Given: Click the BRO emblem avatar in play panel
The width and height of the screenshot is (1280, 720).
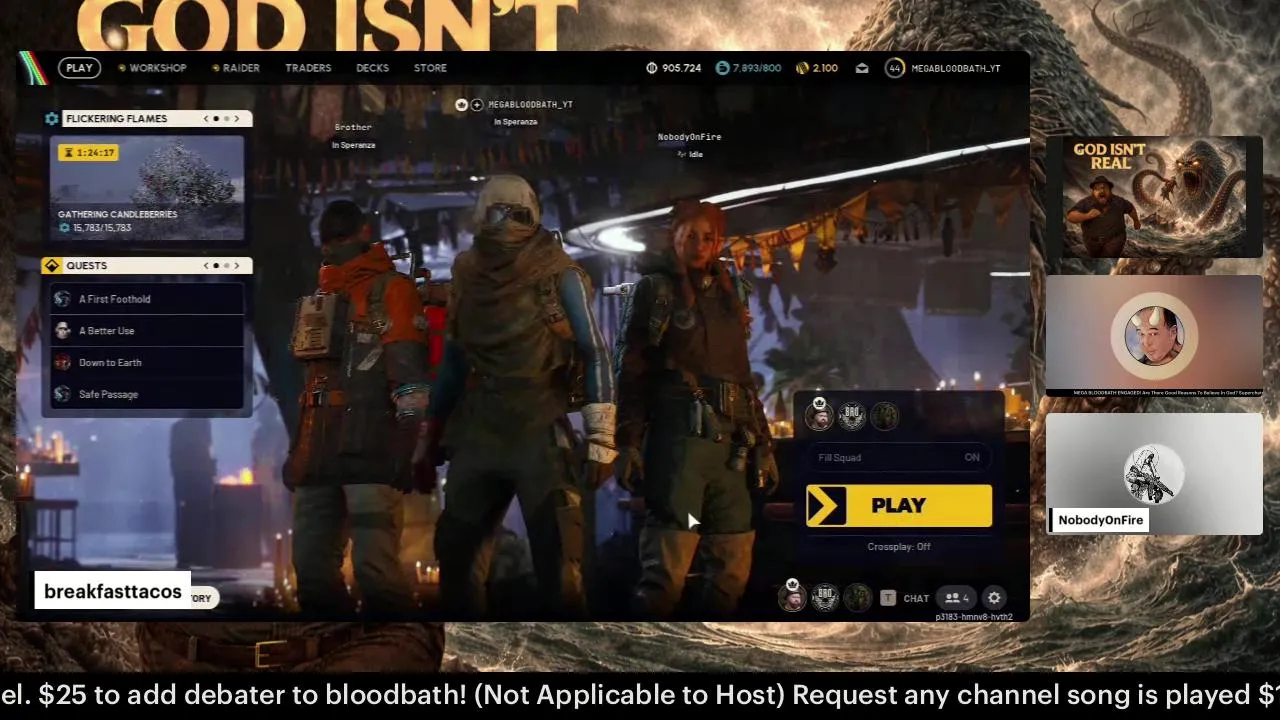Looking at the screenshot, I should 852,415.
